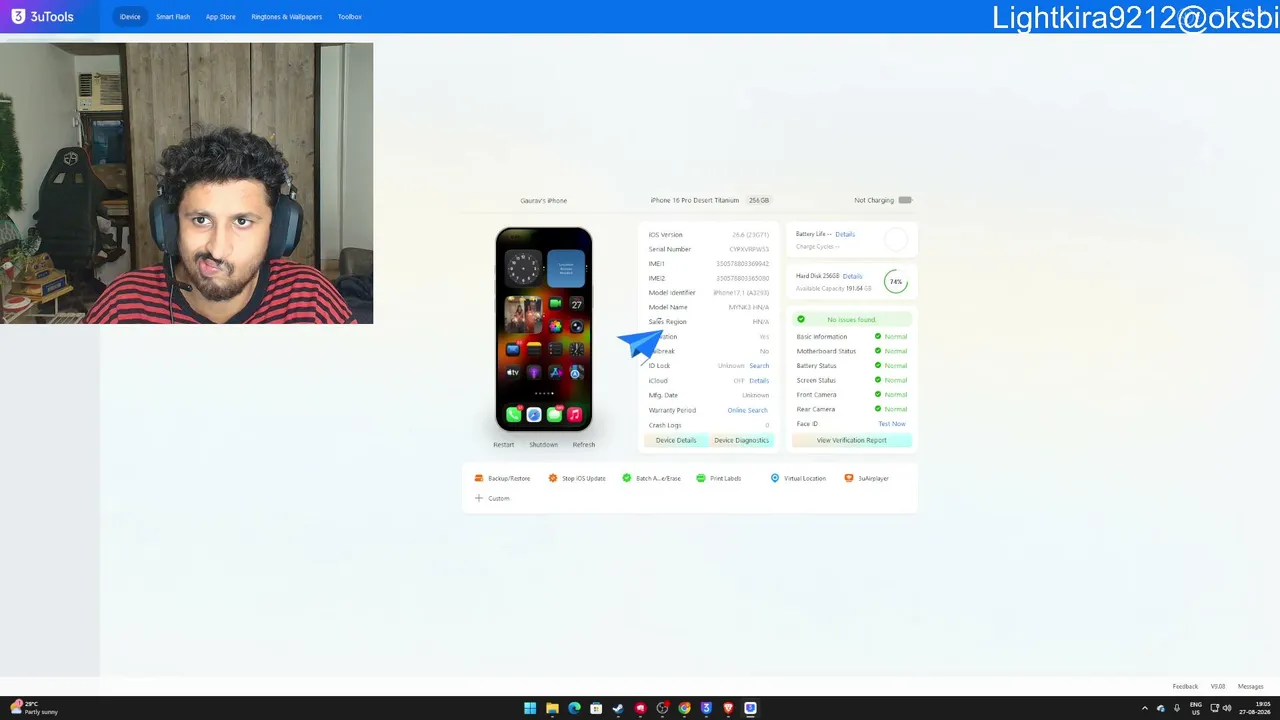Open iCloud Details link
This screenshot has height=720, width=1280.
pyautogui.click(x=759, y=381)
